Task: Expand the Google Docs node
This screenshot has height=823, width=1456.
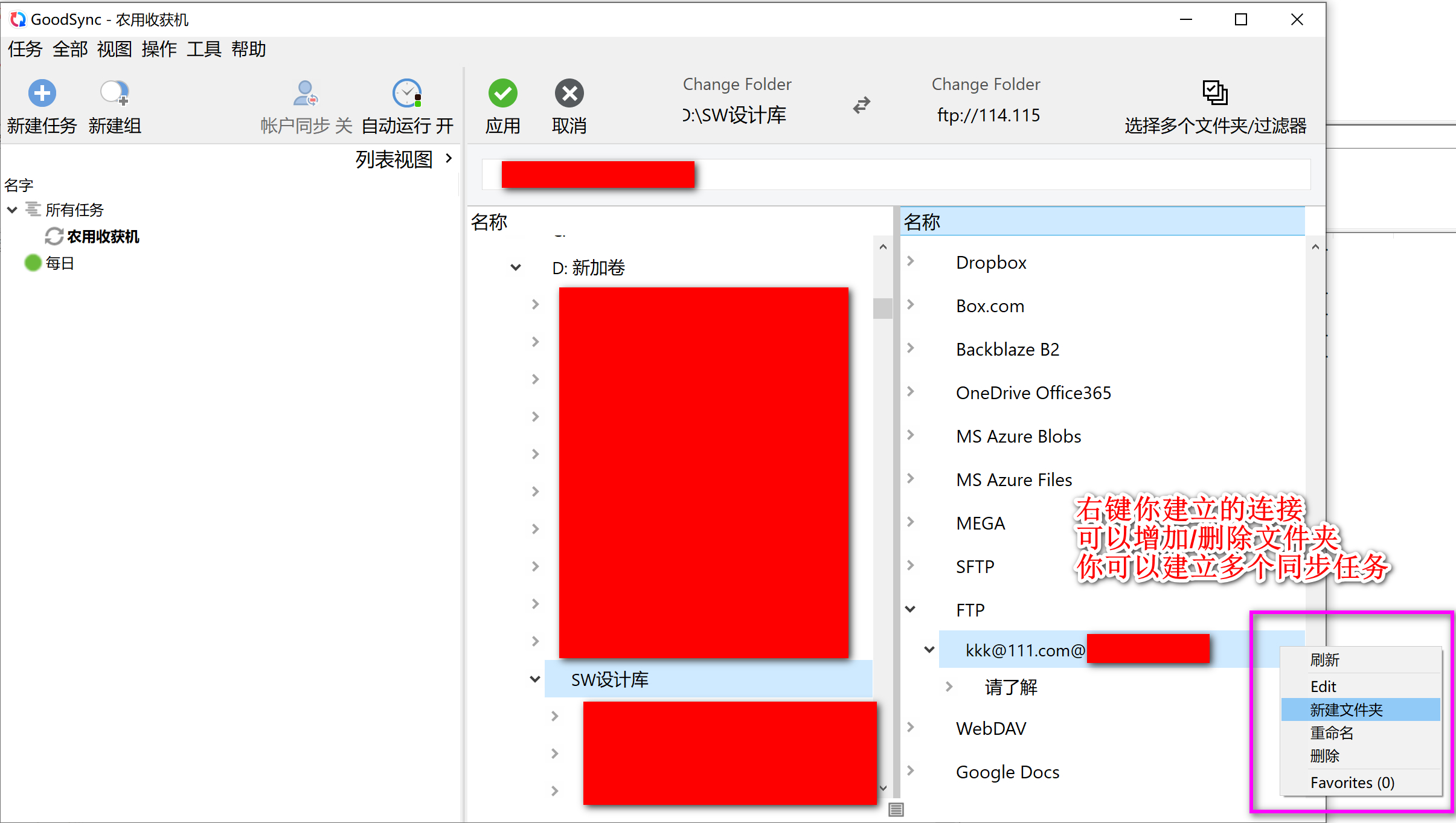Action: click(x=911, y=770)
